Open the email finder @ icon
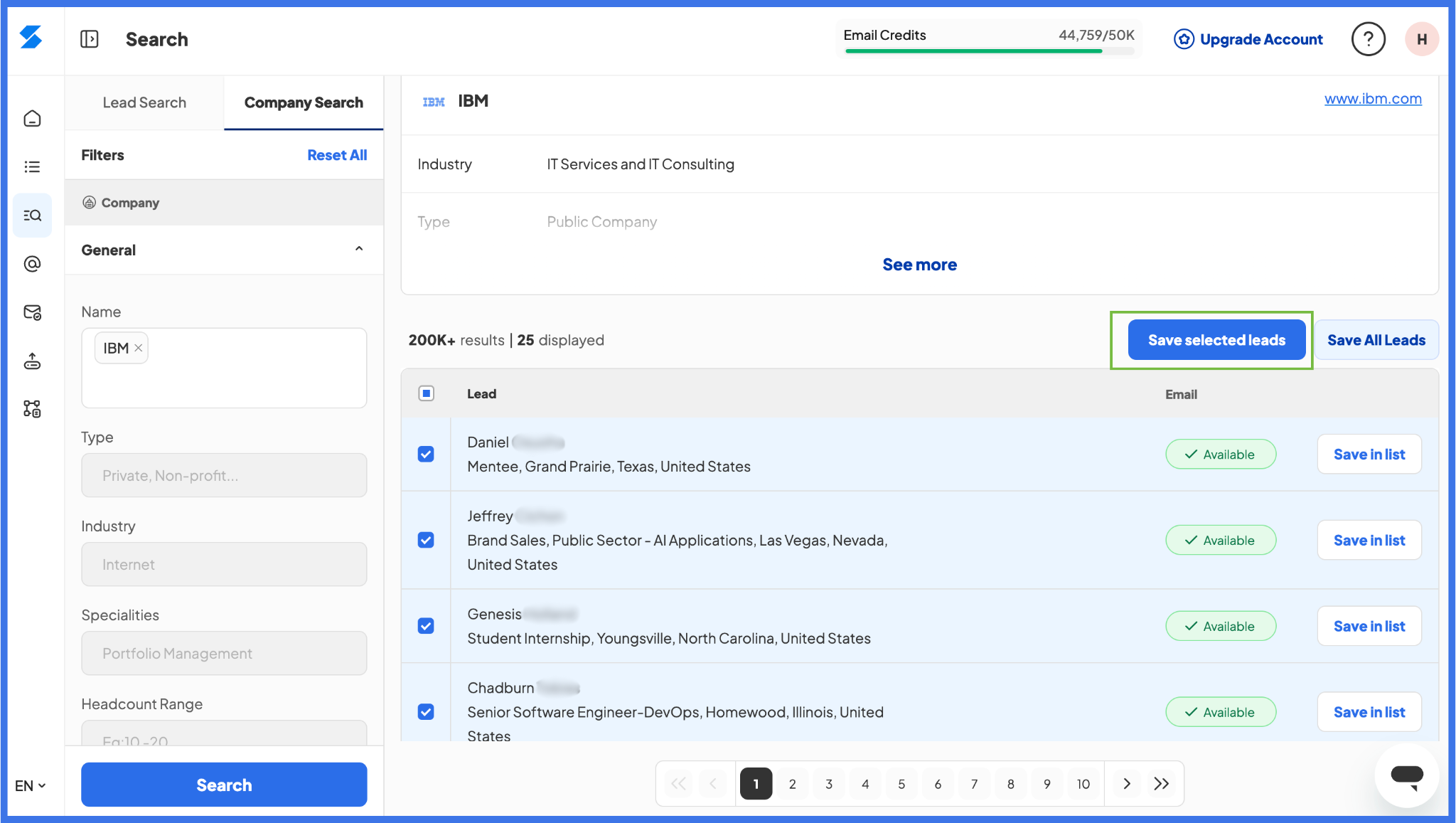 (x=32, y=264)
